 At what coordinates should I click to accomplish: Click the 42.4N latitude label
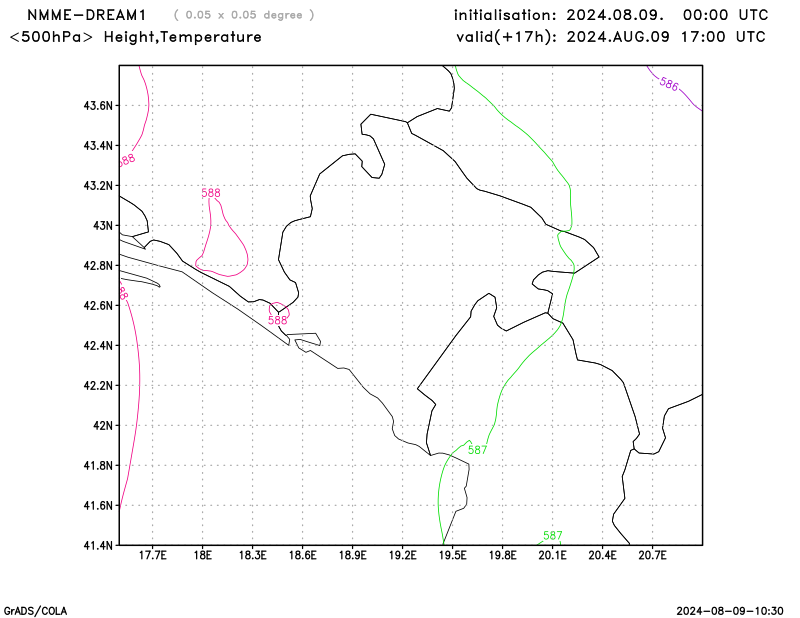[x=98, y=345]
